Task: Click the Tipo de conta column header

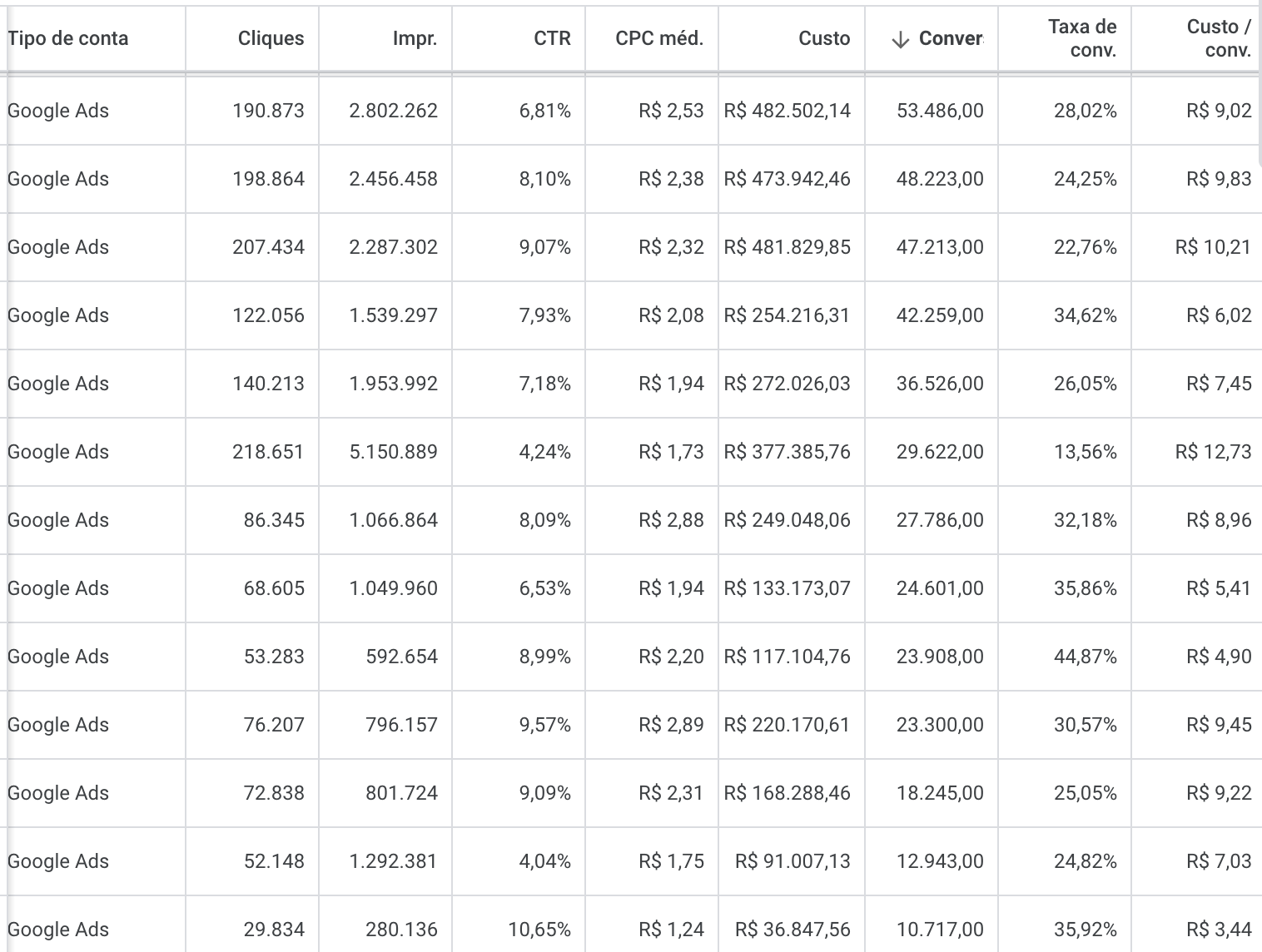Action: pos(68,38)
